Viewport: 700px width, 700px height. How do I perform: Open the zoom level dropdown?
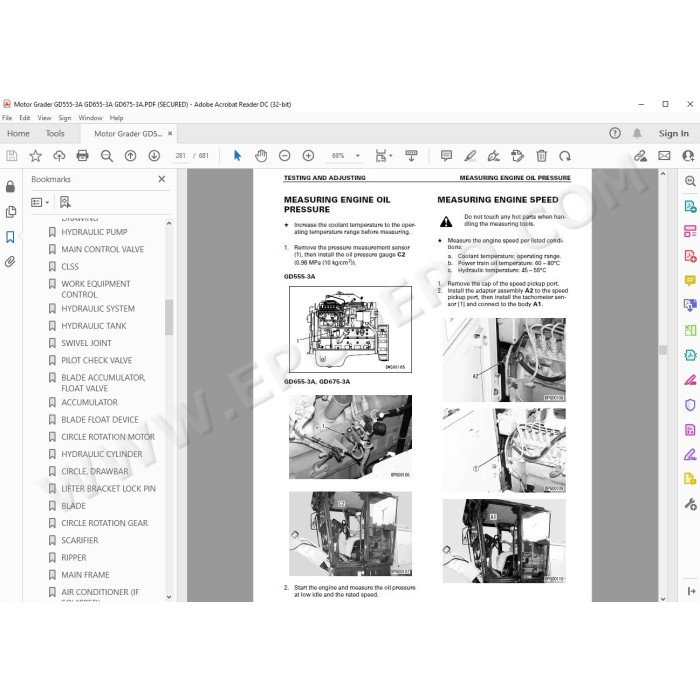pos(358,156)
